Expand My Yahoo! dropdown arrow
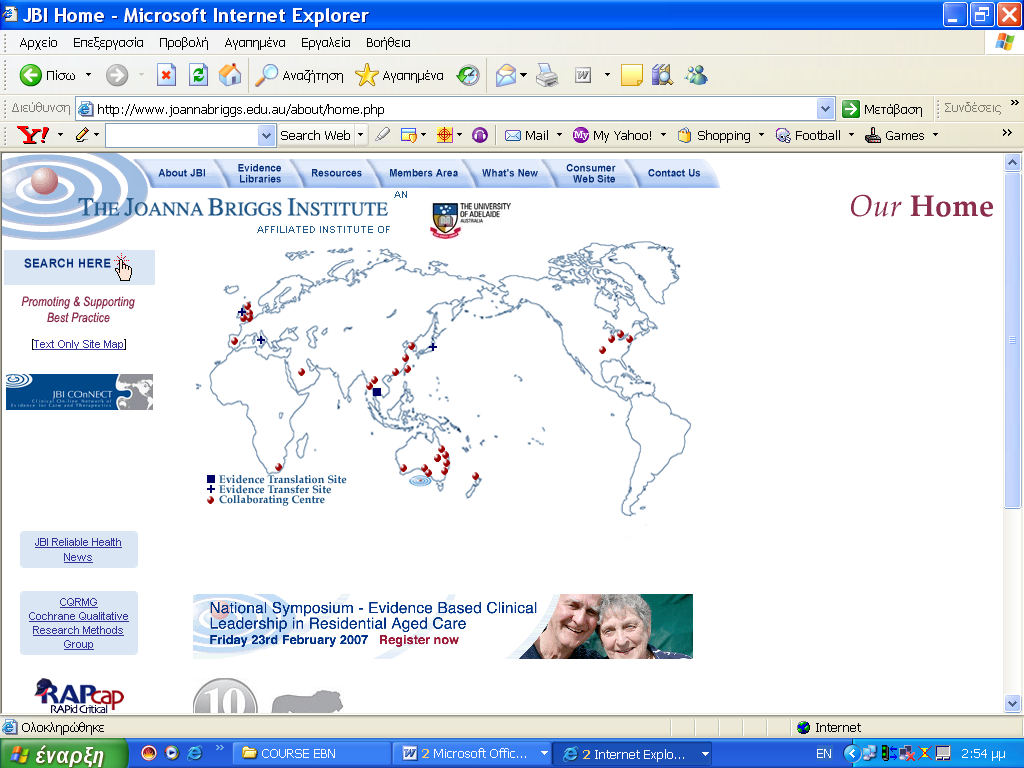The image size is (1024, 768). (x=664, y=135)
